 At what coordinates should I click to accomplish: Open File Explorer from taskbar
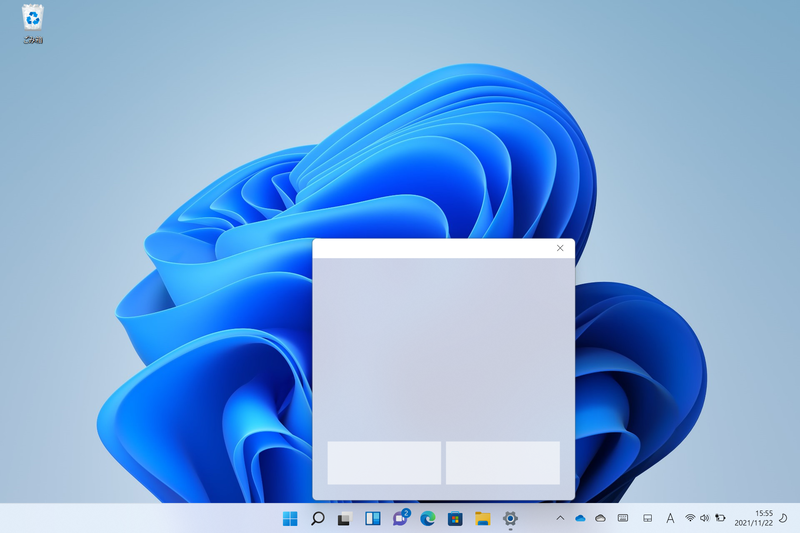coord(483,519)
